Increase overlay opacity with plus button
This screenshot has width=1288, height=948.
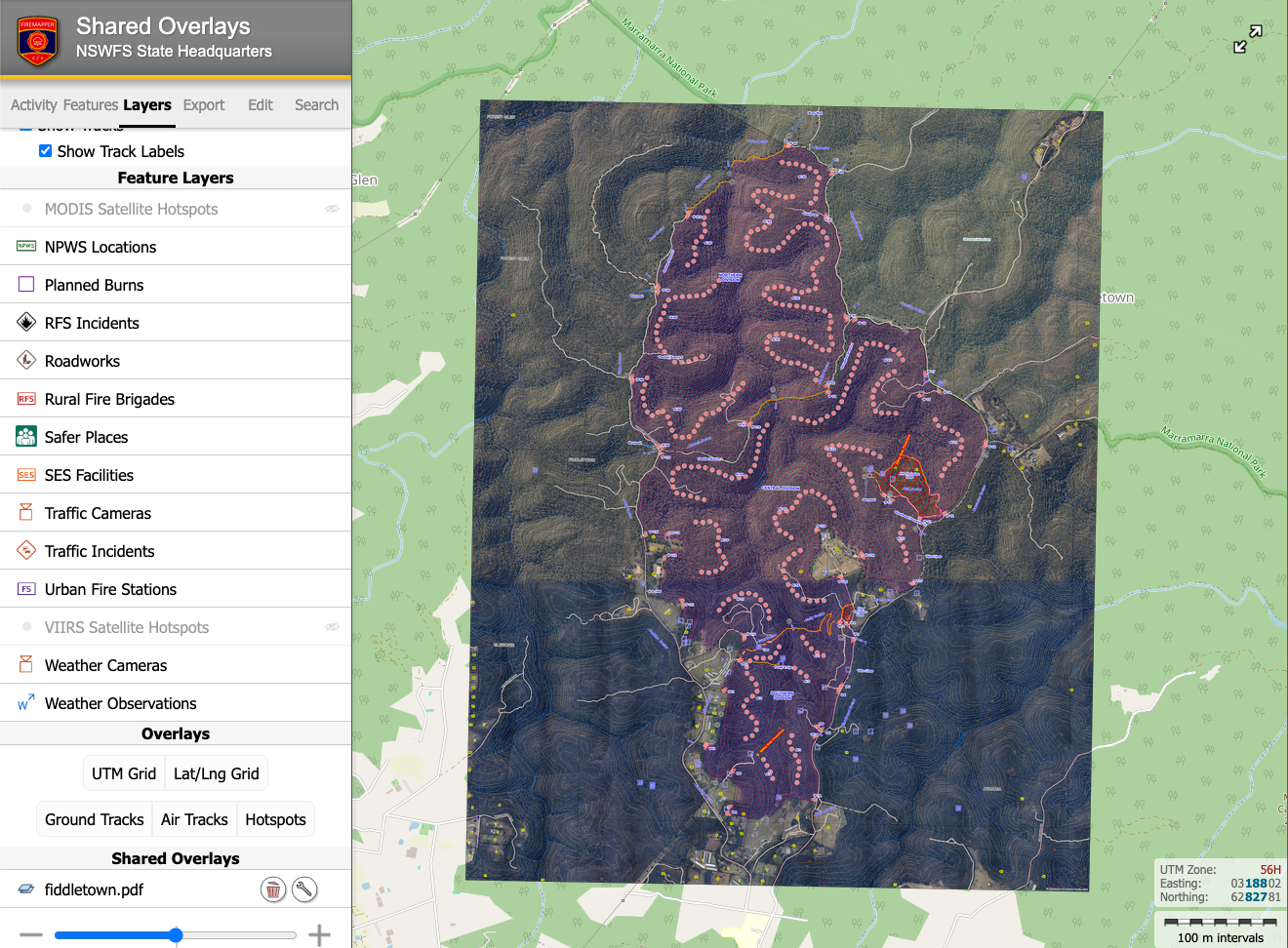coord(319,935)
